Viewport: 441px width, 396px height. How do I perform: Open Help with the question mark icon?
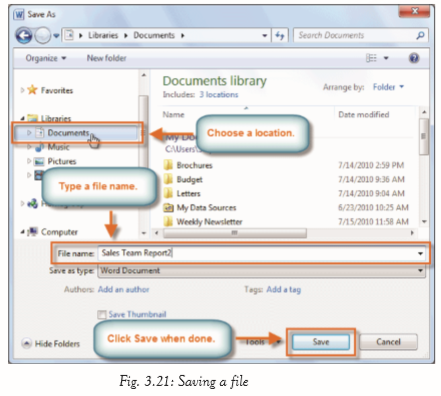414,58
